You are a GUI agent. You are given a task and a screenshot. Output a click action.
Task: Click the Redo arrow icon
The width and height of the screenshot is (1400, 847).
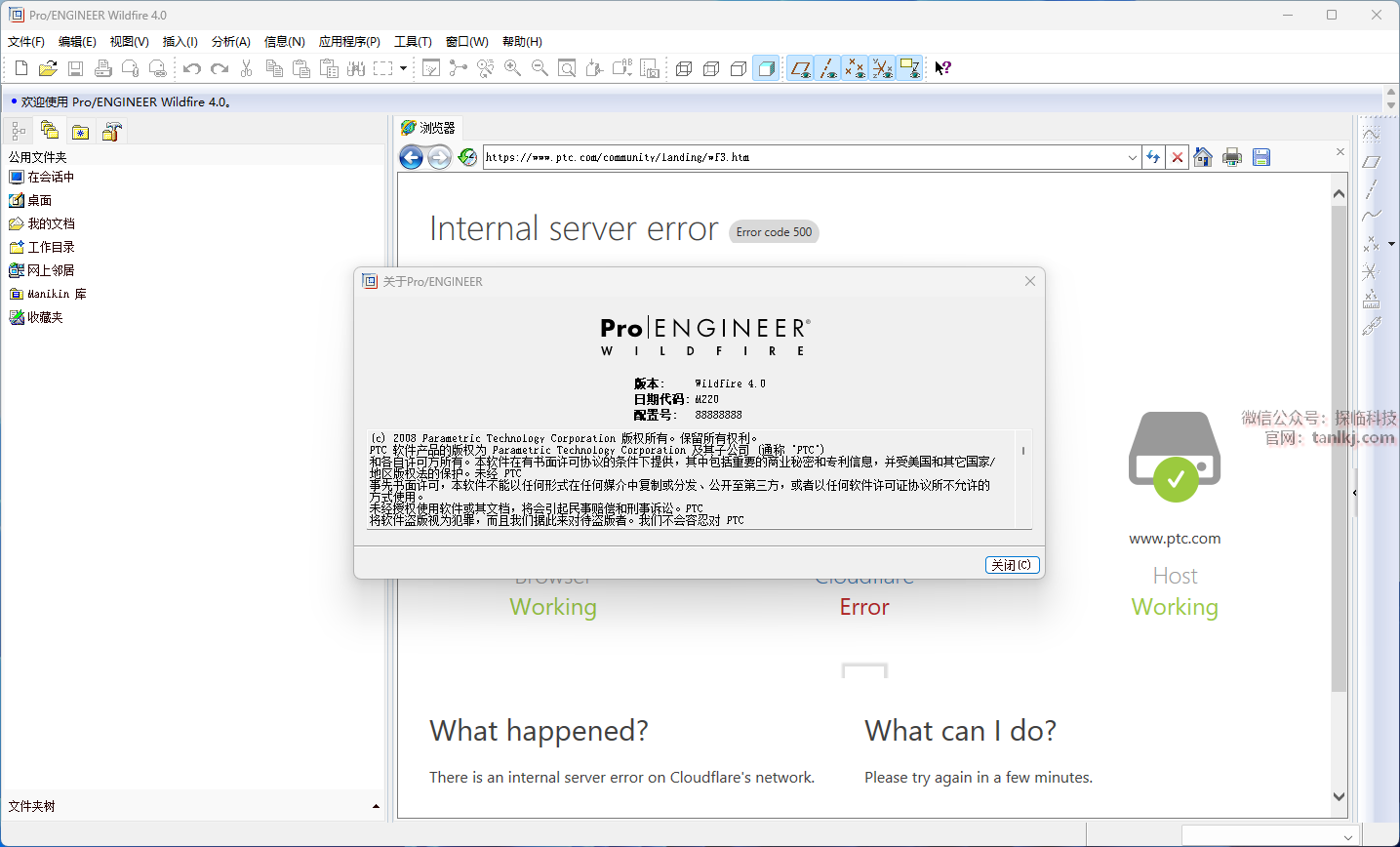point(220,68)
